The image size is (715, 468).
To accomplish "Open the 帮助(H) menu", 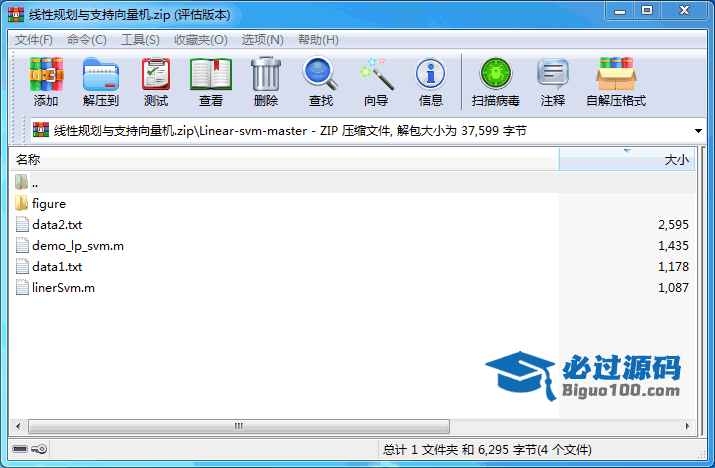I will coord(318,40).
